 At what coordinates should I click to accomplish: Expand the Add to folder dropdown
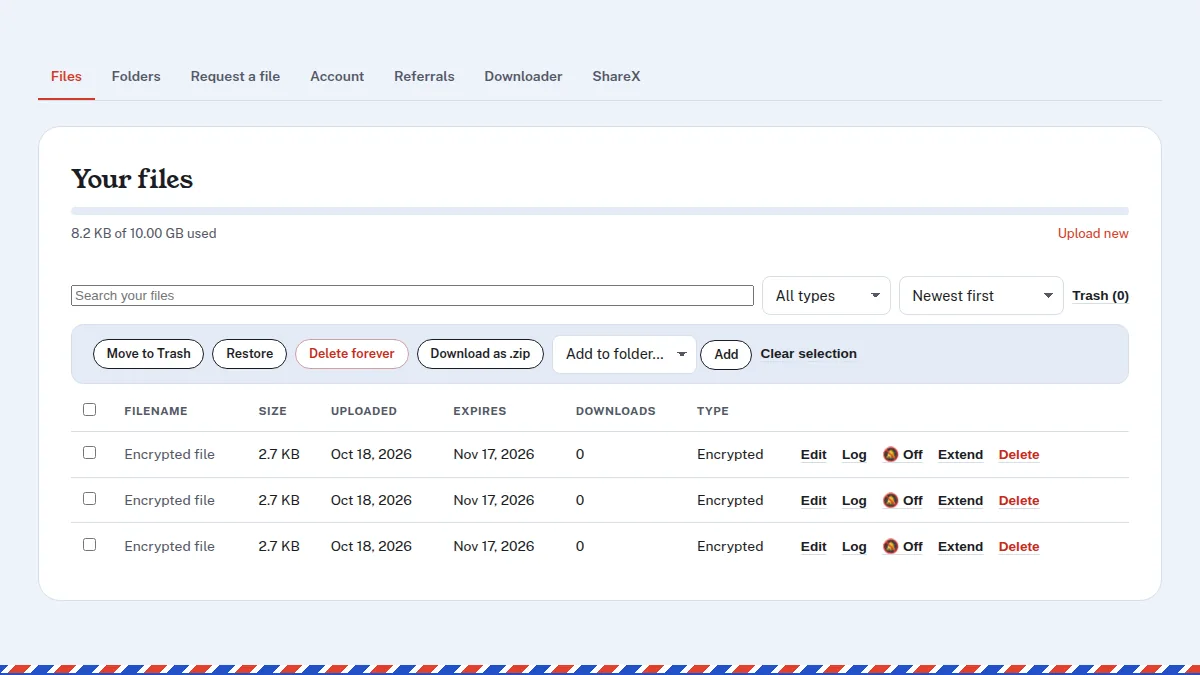[624, 354]
